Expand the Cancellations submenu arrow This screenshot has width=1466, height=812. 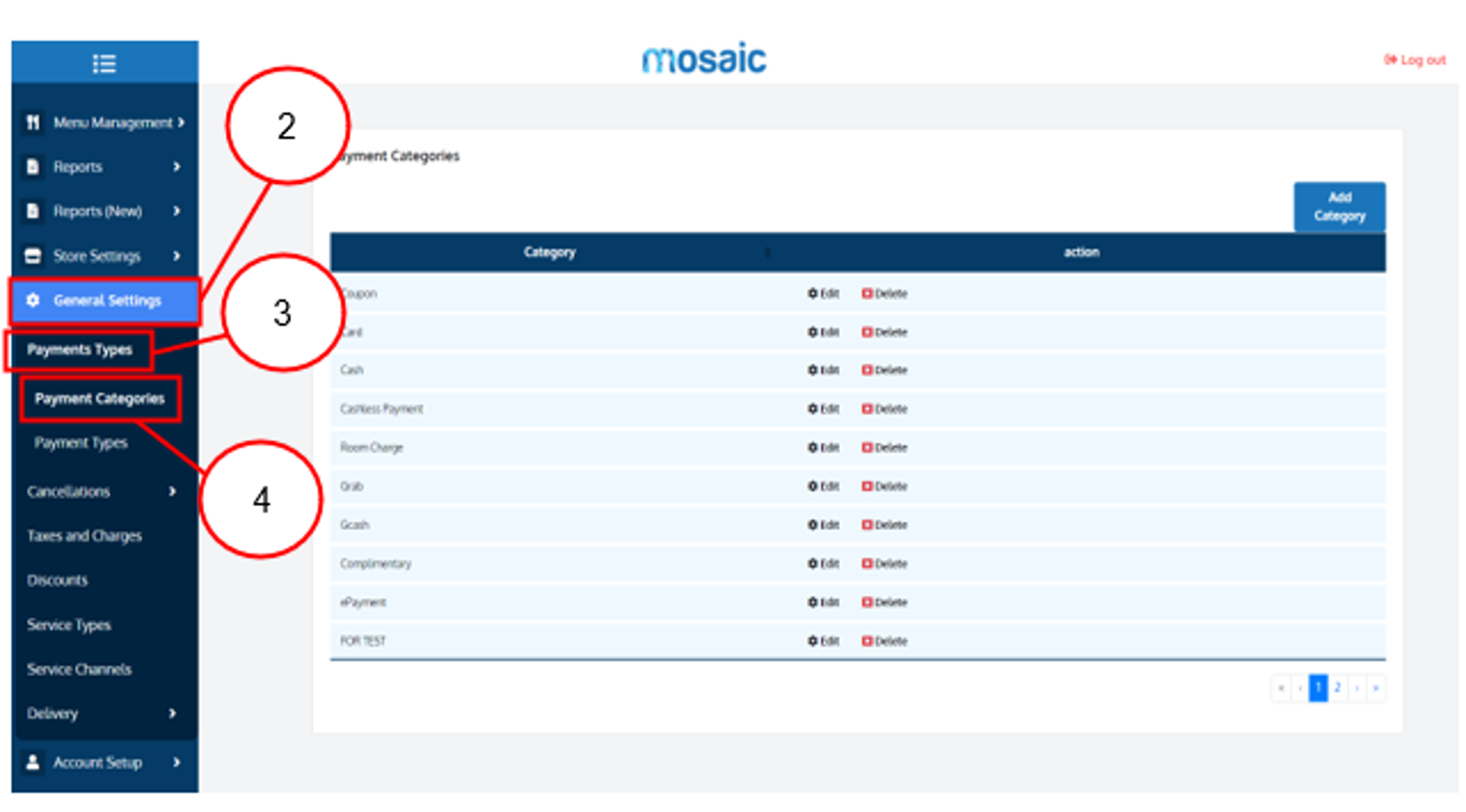(173, 491)
